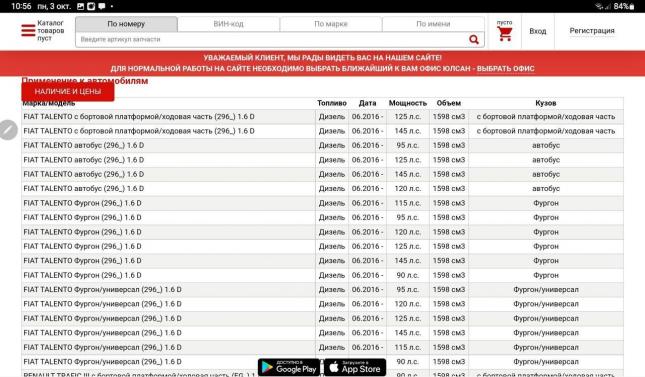Tap the Wi-Fi signal status icon
Viewport: 645px width, 377px height.
[599, 7]
